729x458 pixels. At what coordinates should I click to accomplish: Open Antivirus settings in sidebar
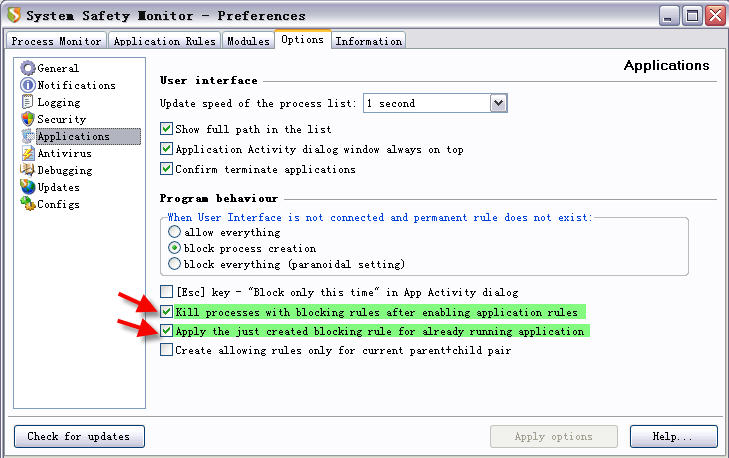64,153
